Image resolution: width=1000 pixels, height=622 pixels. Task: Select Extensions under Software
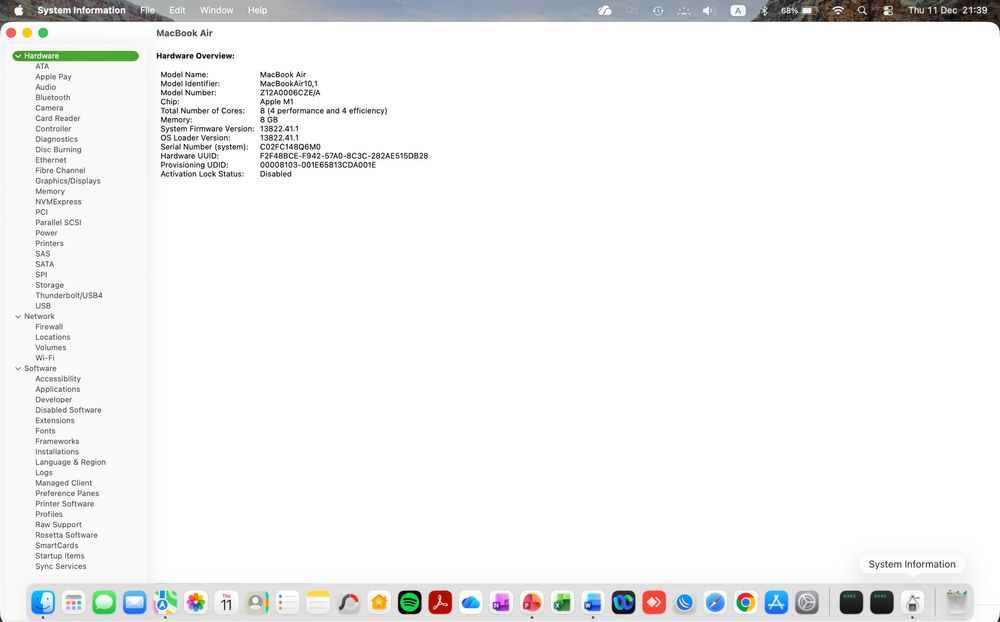pyautogui.click(x=55, y=420)
